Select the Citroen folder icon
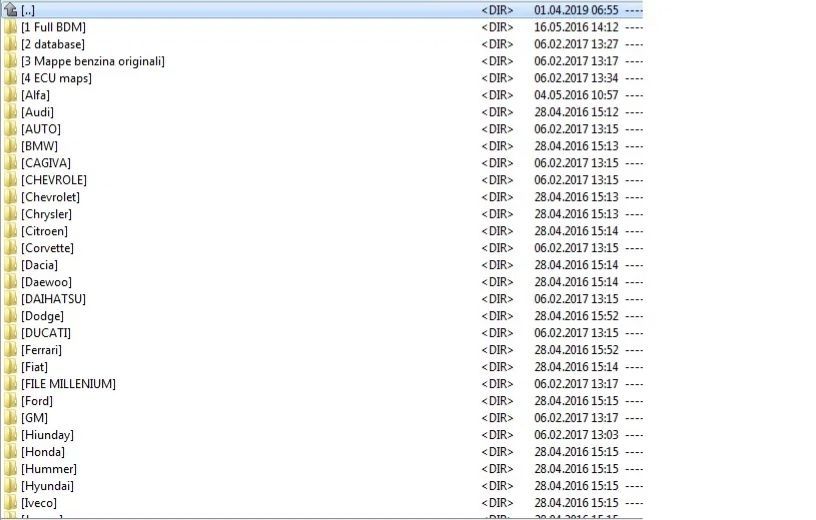816x520 pixels. pos(10,231)
